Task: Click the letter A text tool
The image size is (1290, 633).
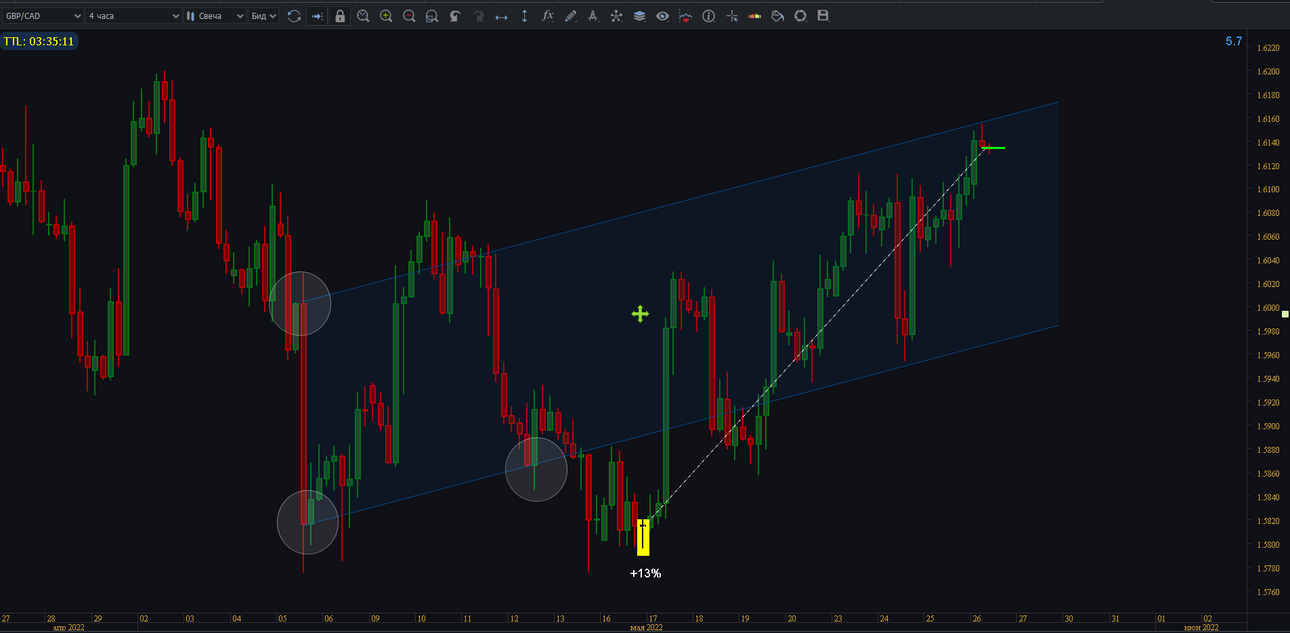Action: [x=593, y=16]
